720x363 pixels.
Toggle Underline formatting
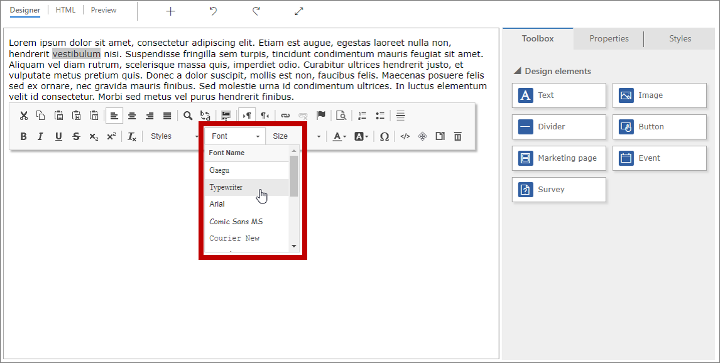(x=58, y=136)
